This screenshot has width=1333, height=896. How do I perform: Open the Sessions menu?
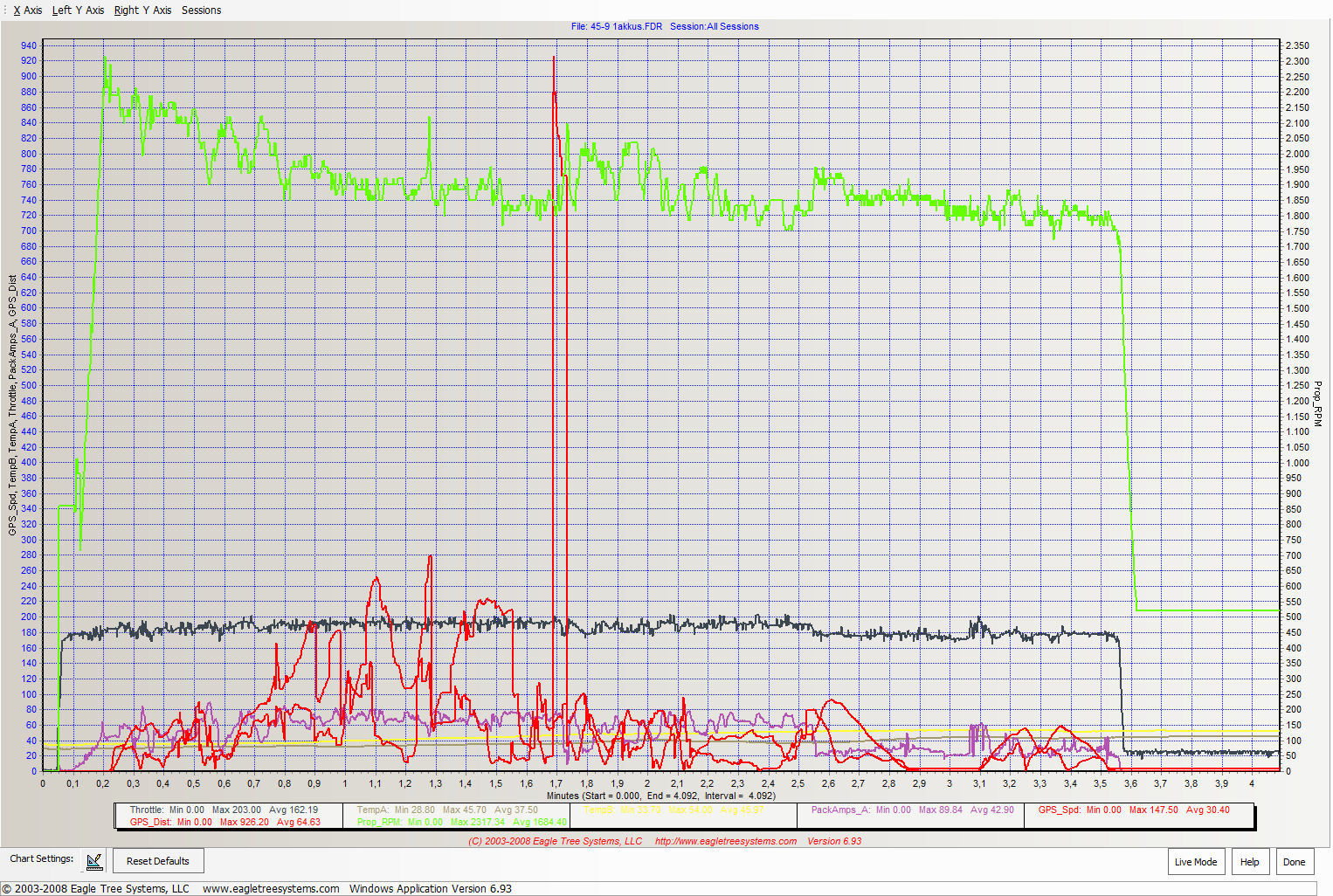(201, 10)
